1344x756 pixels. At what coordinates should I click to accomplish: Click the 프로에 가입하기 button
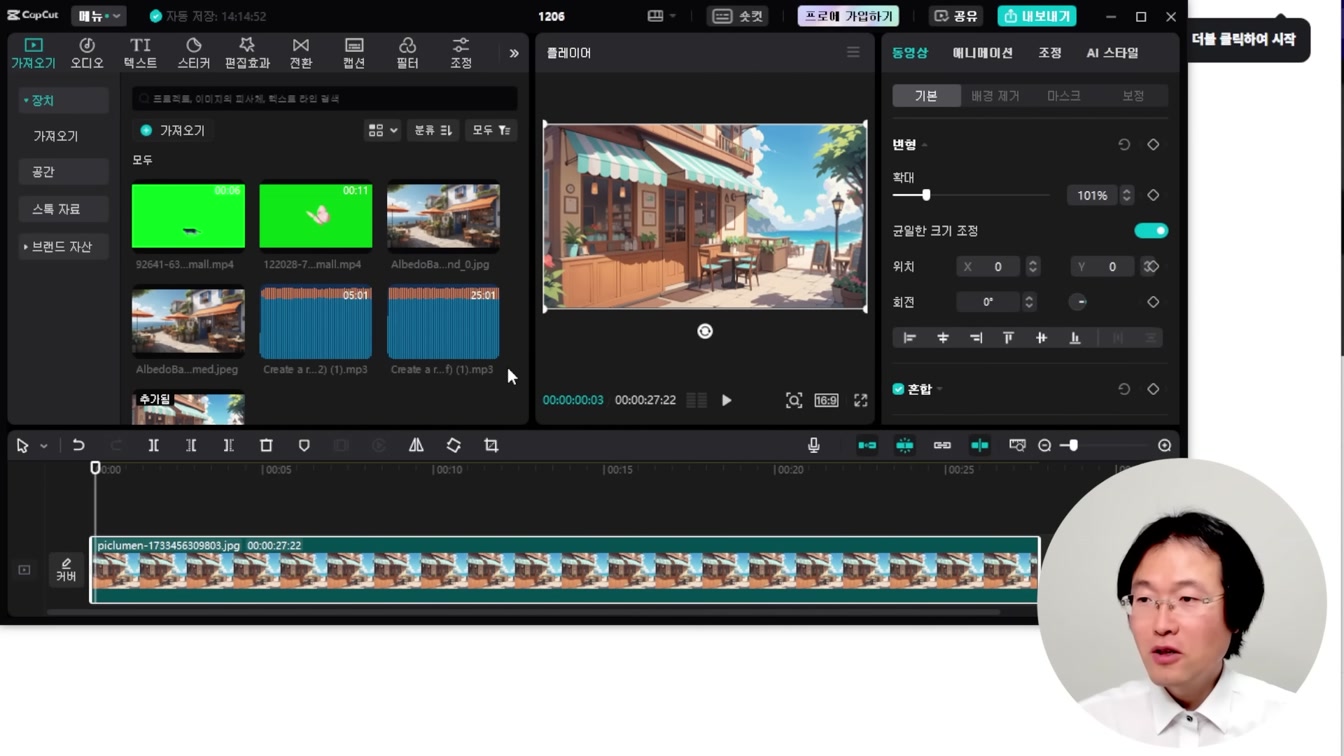click(848, 16)
